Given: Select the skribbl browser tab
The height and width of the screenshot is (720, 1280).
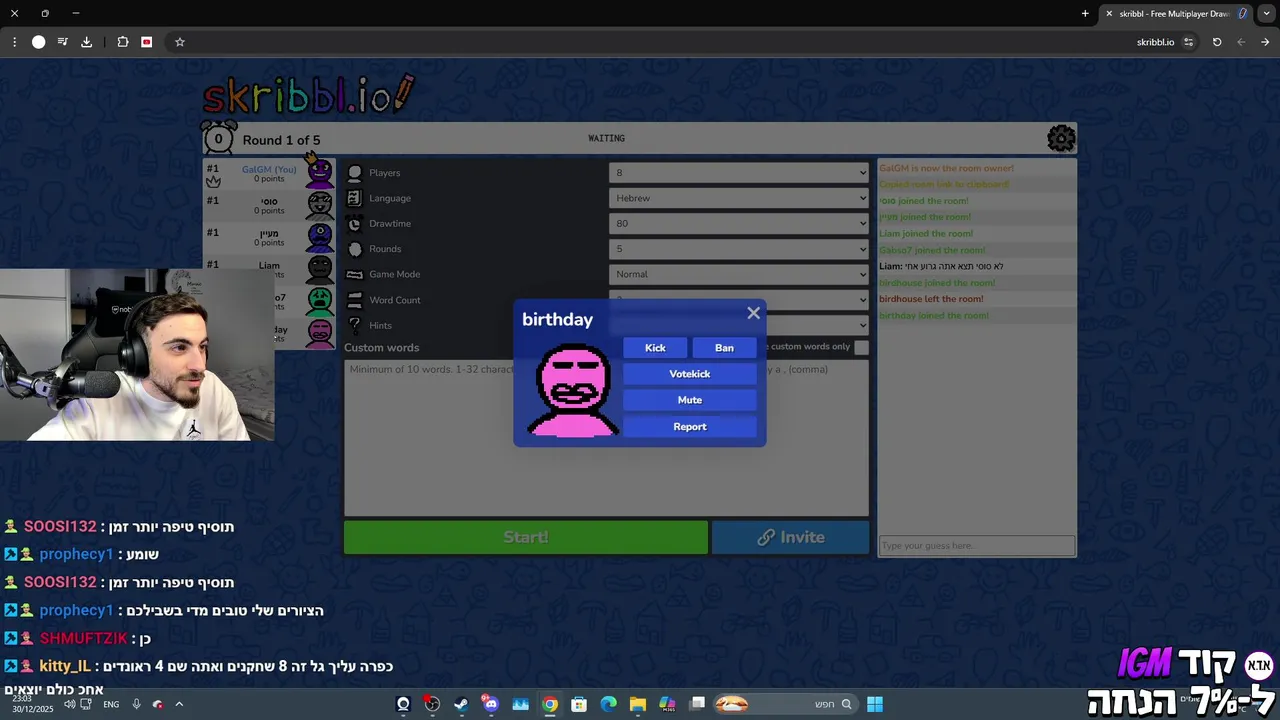Looking at the screenshot, I should (1176, 14).
